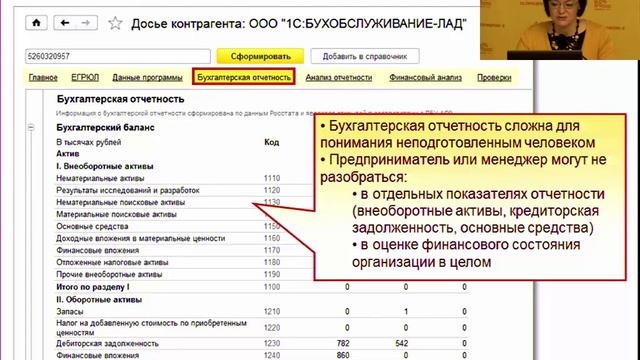640x360 pixels.
Task: Click the value 542
Action: (402, 344)
